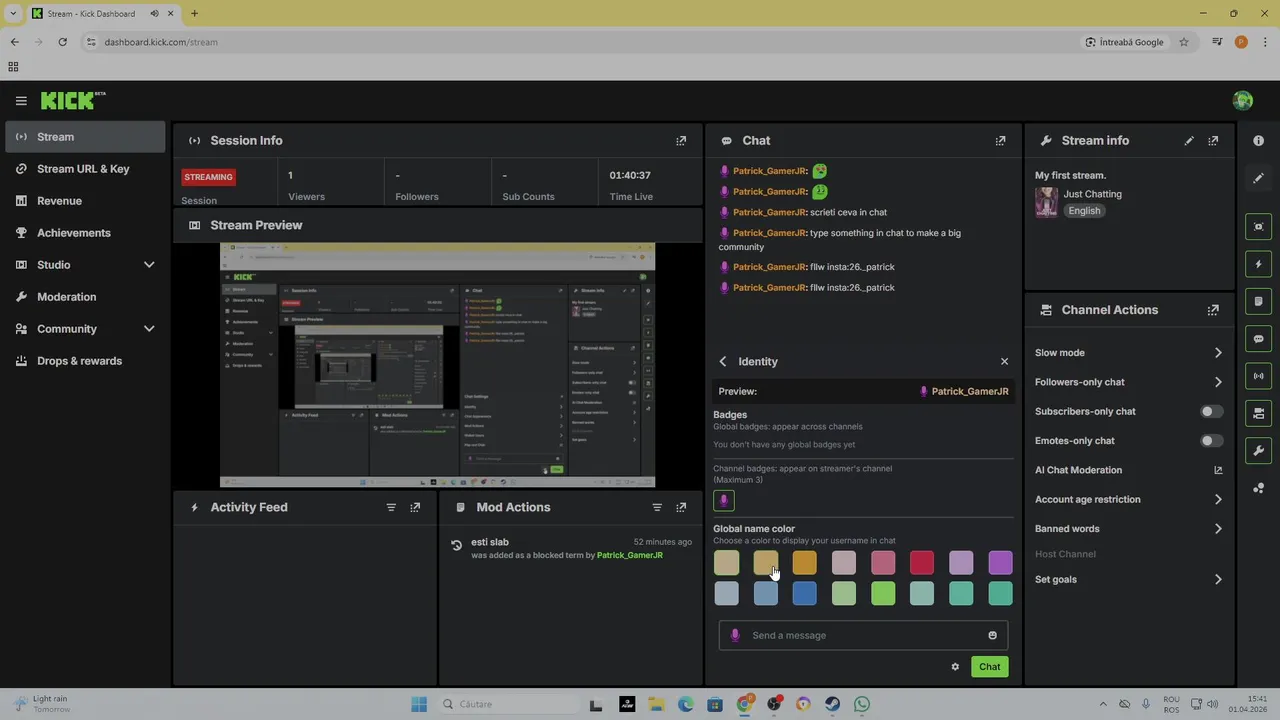This screenshot has width=1280, height=720.
Task: Toggle Mod Actions panel via sidebar icon
Action: point(1258,301)
